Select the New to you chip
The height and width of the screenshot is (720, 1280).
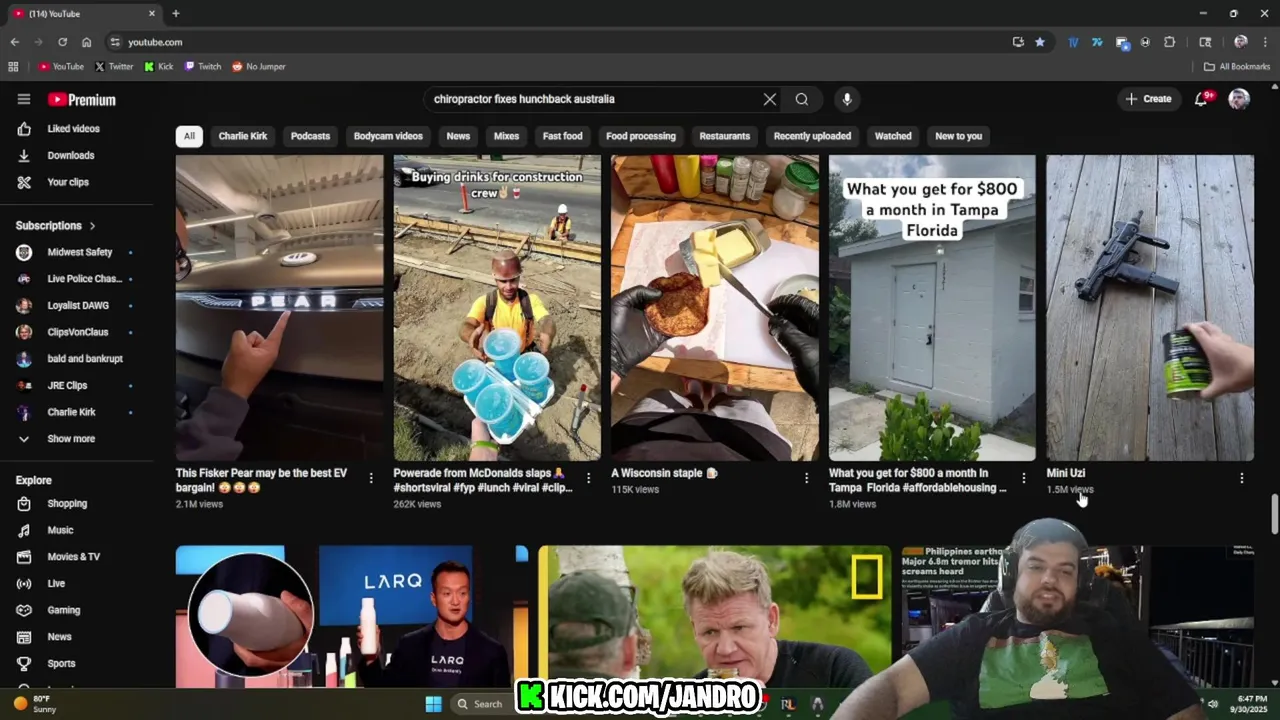tap(958, 136)
